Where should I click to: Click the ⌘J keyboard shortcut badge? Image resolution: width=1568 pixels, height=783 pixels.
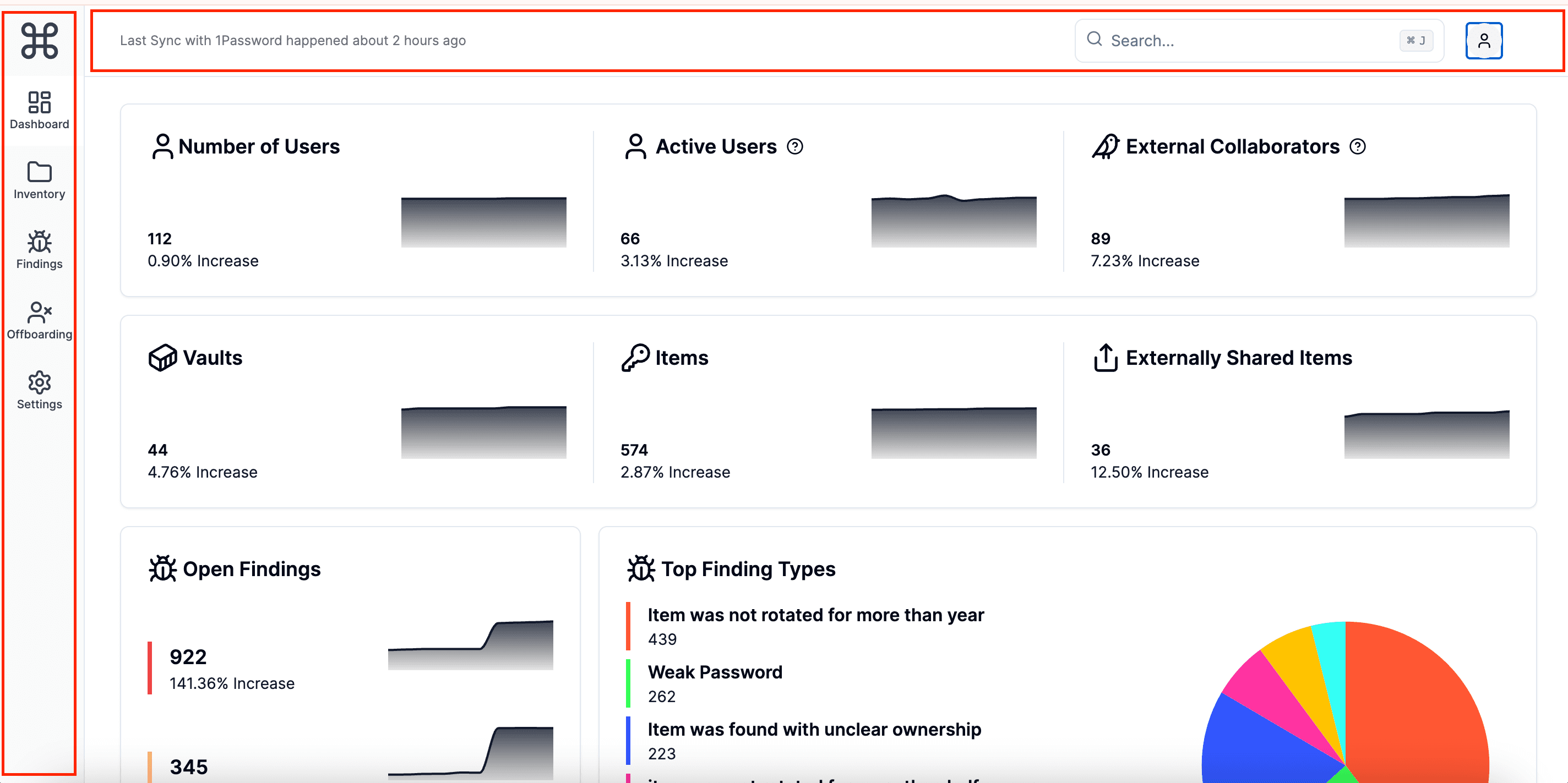[x=1416, y=41]
